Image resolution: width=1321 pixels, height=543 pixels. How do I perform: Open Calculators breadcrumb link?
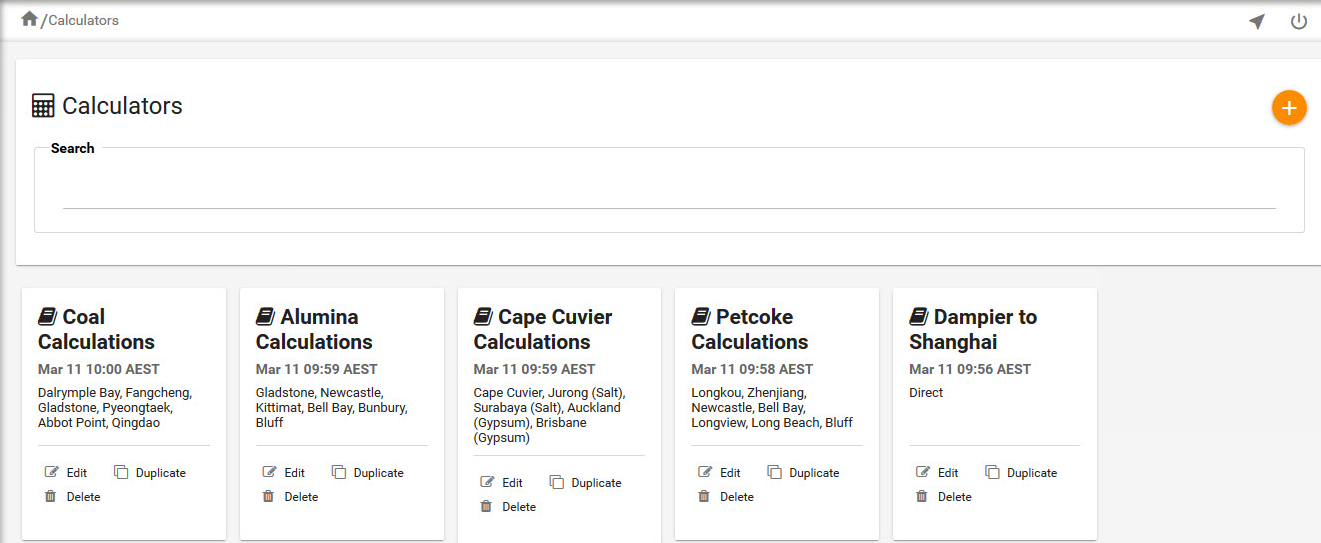click(84, 20)
